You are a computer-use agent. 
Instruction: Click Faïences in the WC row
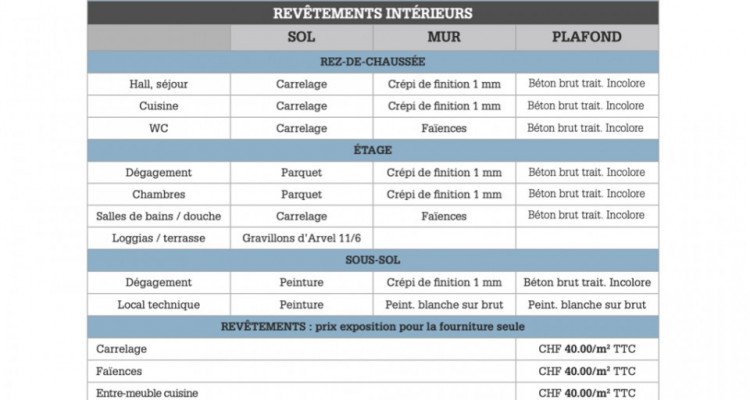coord(444,128)
